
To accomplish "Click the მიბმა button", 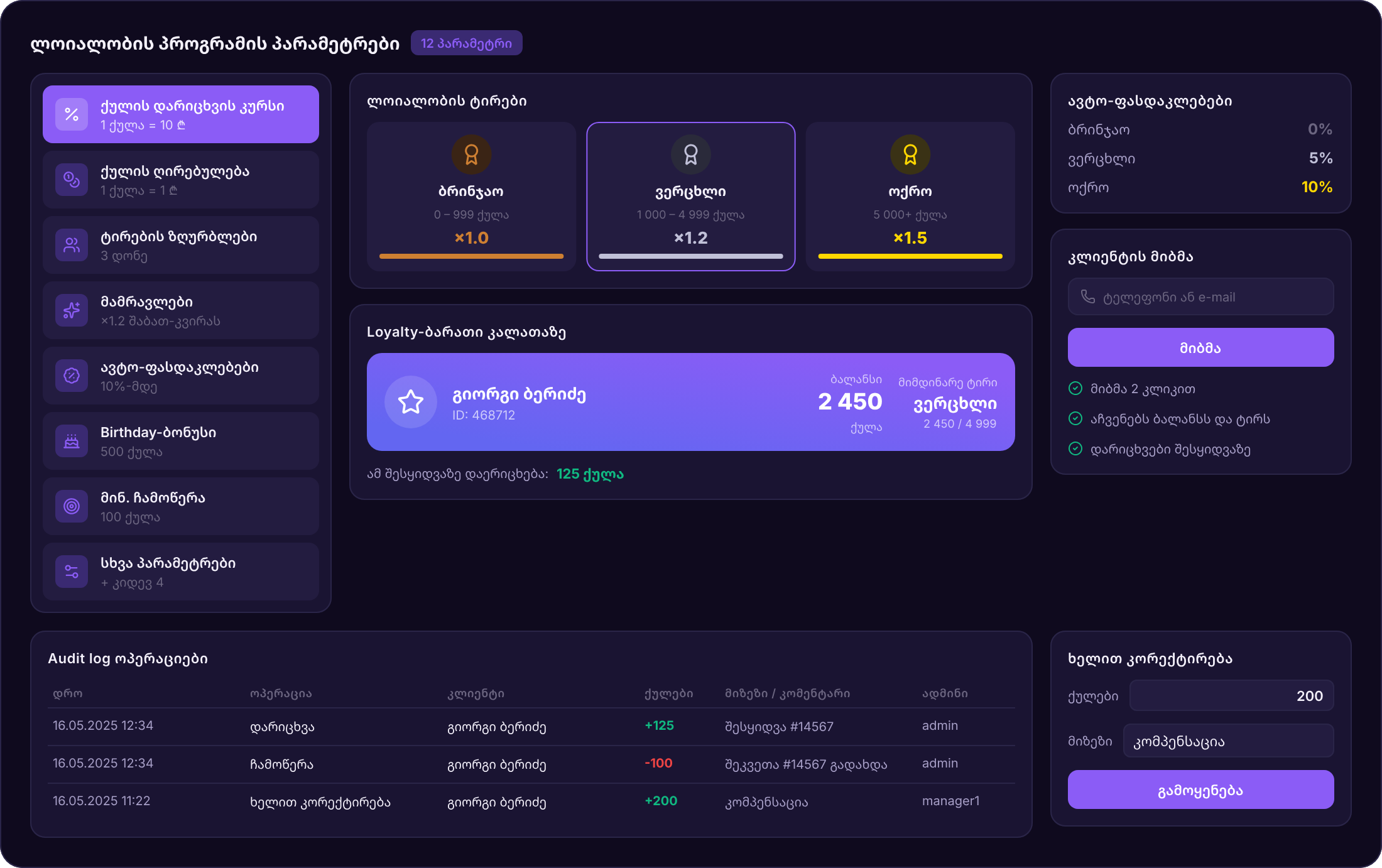I will [1200, 347].
